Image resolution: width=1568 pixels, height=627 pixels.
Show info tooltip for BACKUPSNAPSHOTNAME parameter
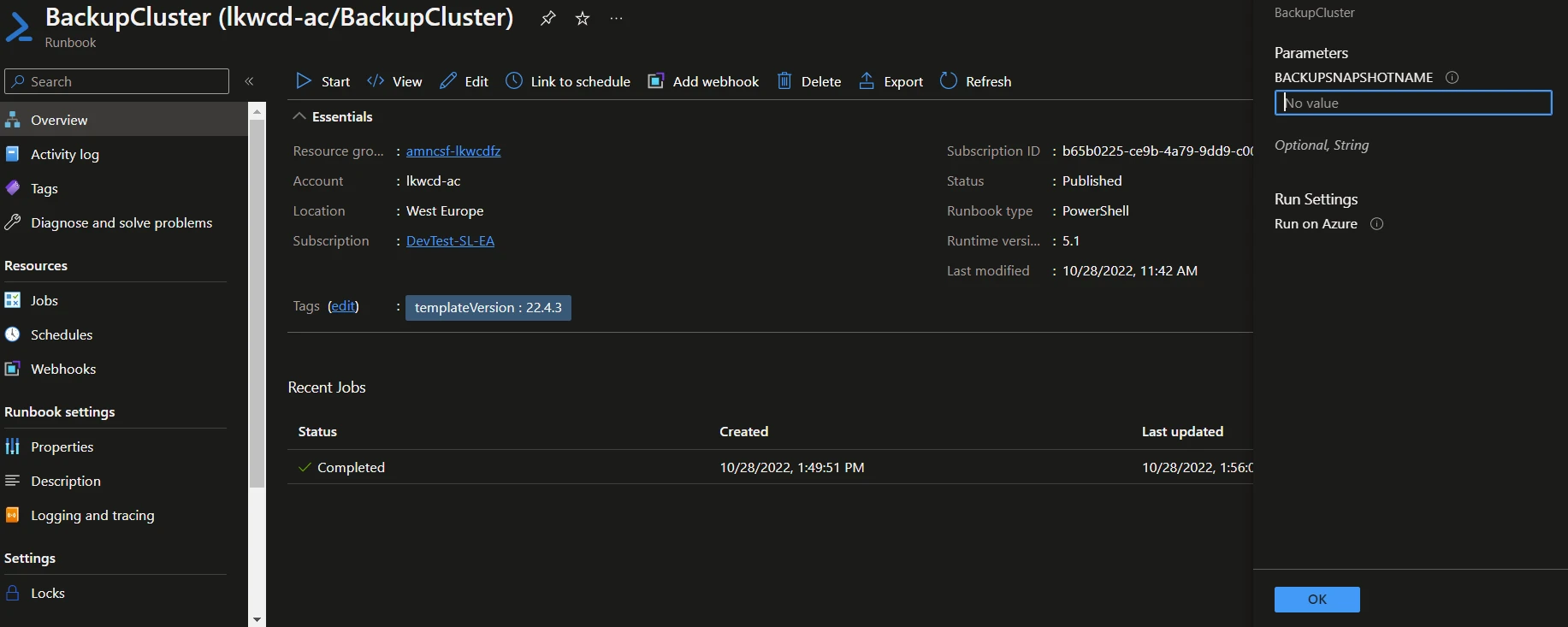coord(1452,77)
